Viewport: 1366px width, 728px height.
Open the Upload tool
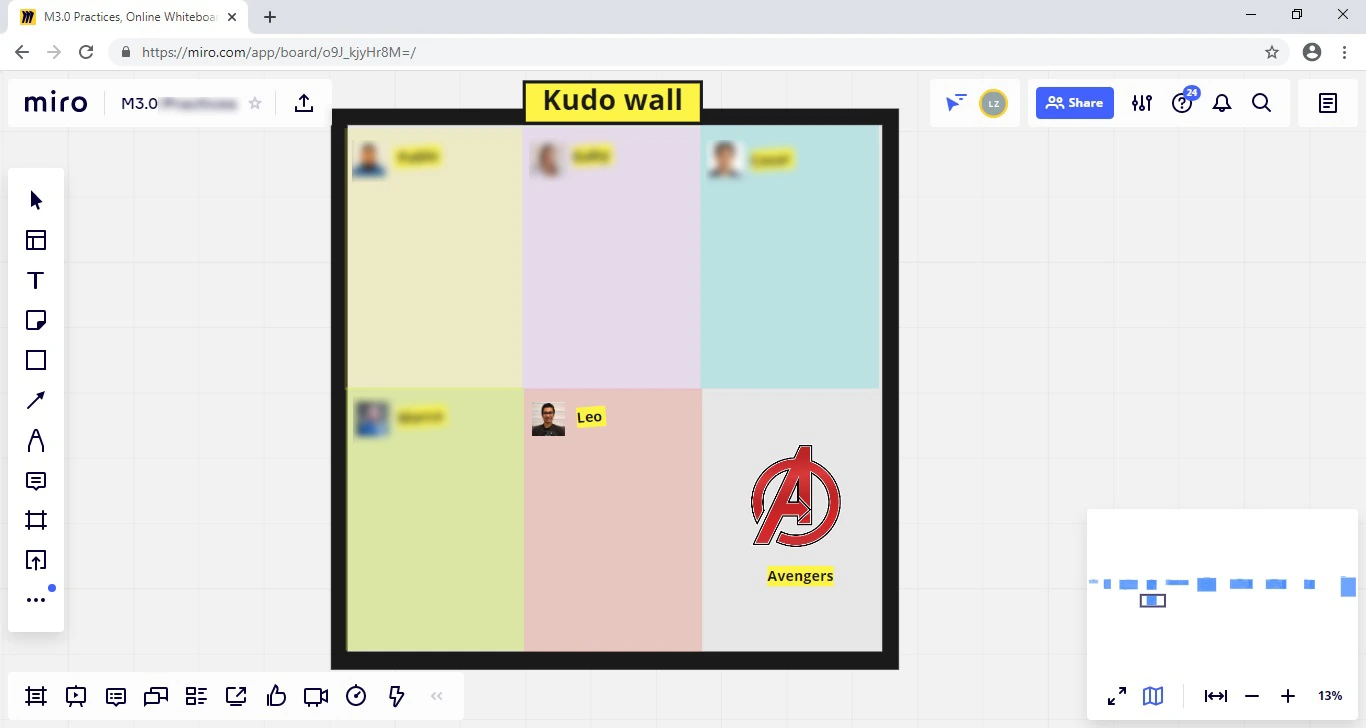coord(36,560)
